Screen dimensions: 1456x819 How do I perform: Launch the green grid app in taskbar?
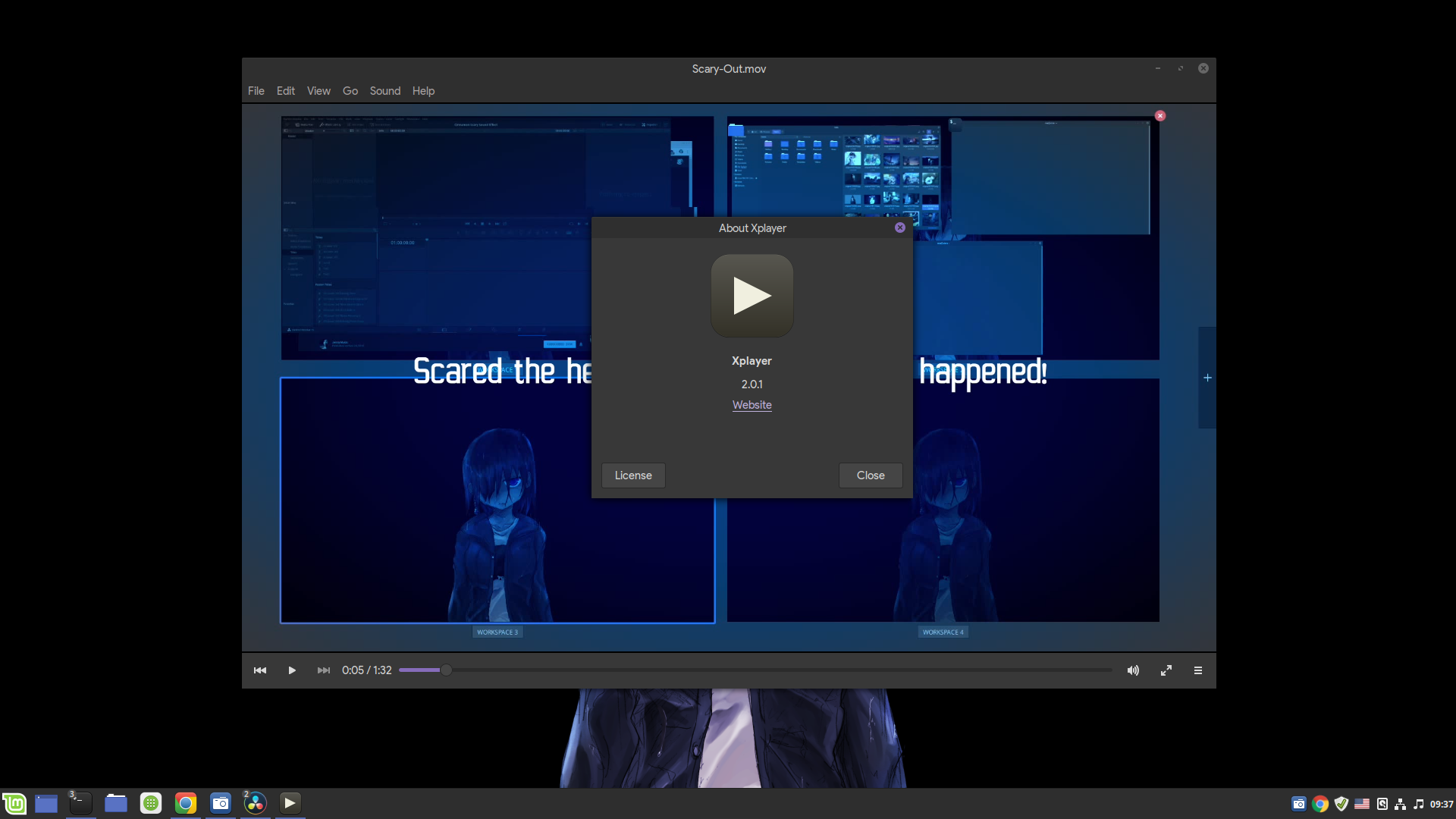(151, 803)
